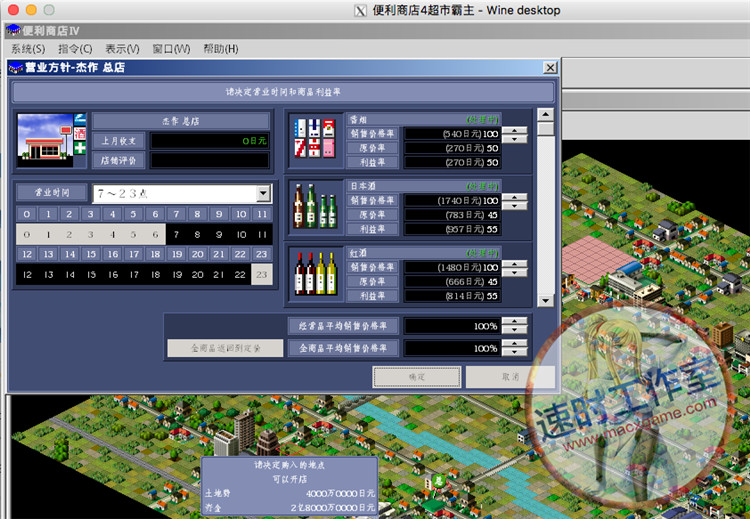The height and width of the screenshot is (519, 750).
Task: Click the red wine bottles icon
Action: pos(314,273)
